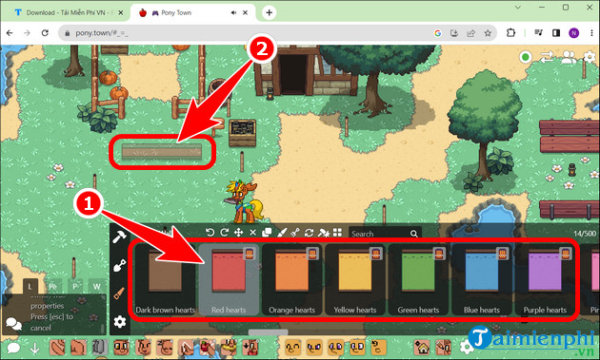Click the duplicate copy tool
The image size is (600, 360).
(267, 233)
